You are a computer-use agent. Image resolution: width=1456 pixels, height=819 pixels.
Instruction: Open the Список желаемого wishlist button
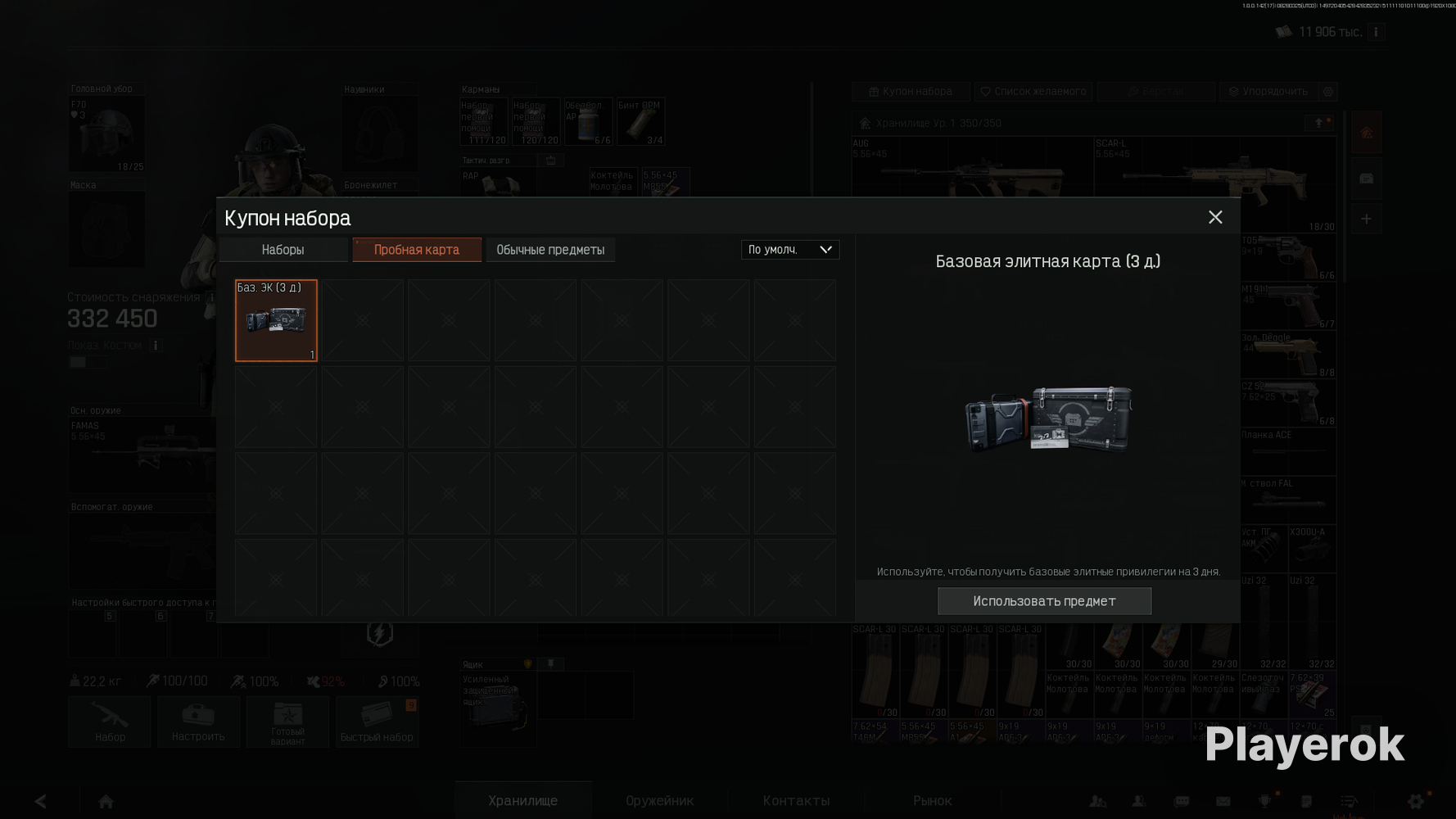tap(1033, 92)
